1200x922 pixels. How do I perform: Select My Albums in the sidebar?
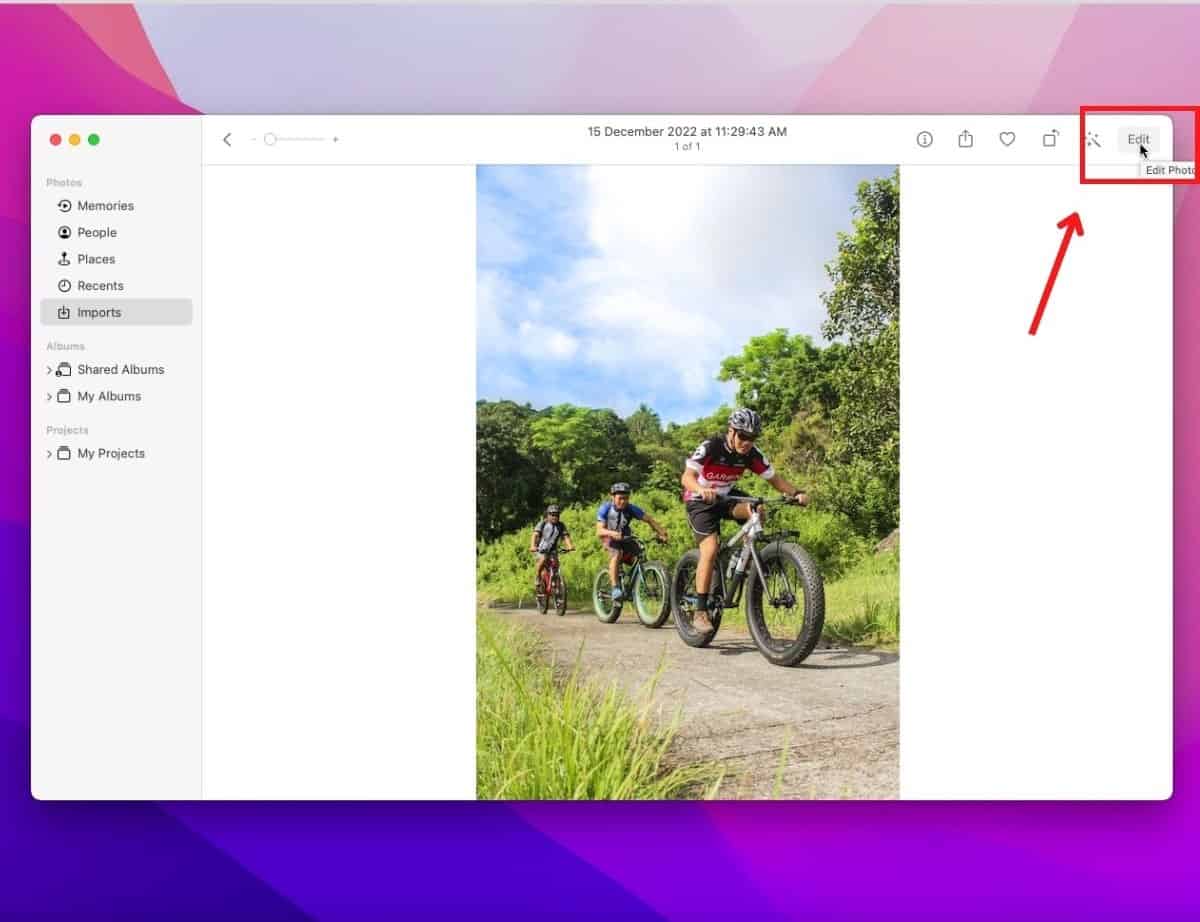[109, 396]
